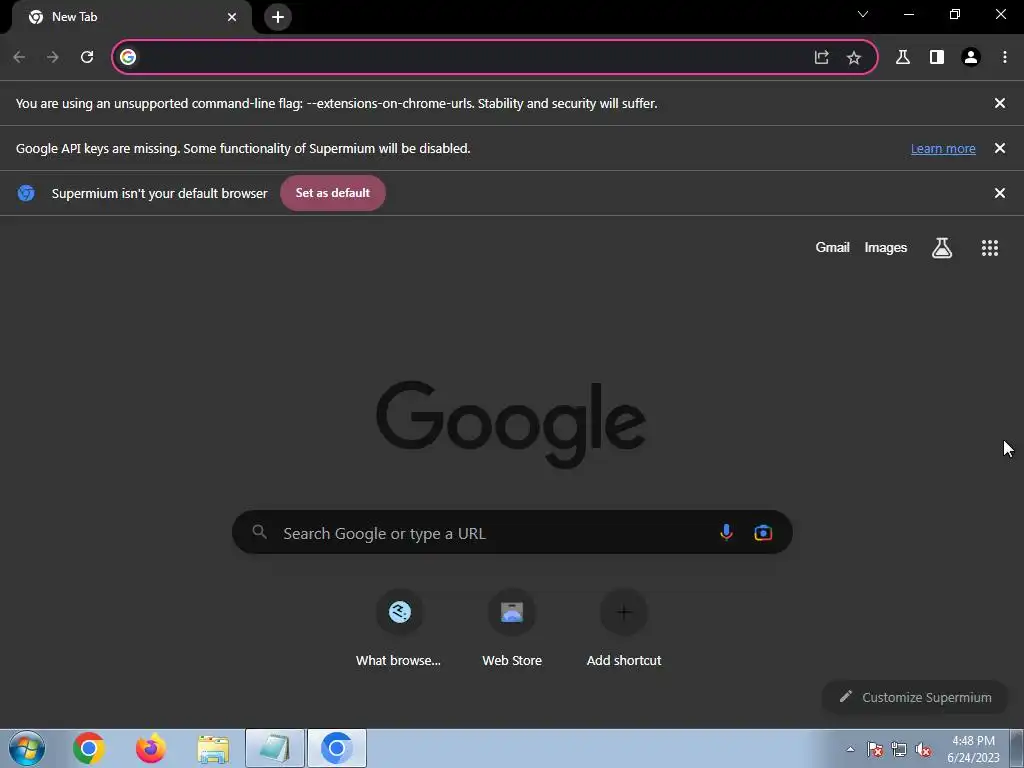Open the experiments flask in toolbar
This screenshot has width=1024, height=768.
(x=903, y=57)
